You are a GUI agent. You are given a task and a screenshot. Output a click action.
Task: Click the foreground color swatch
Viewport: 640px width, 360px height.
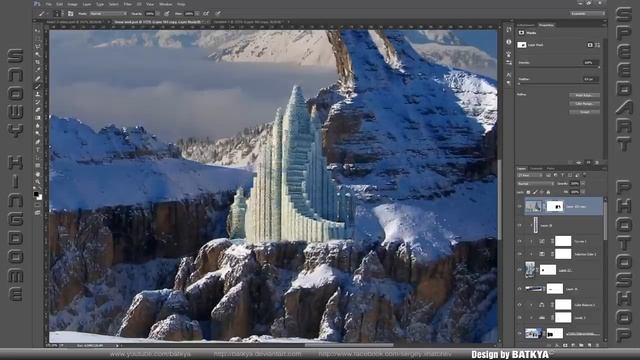(36, 193)
